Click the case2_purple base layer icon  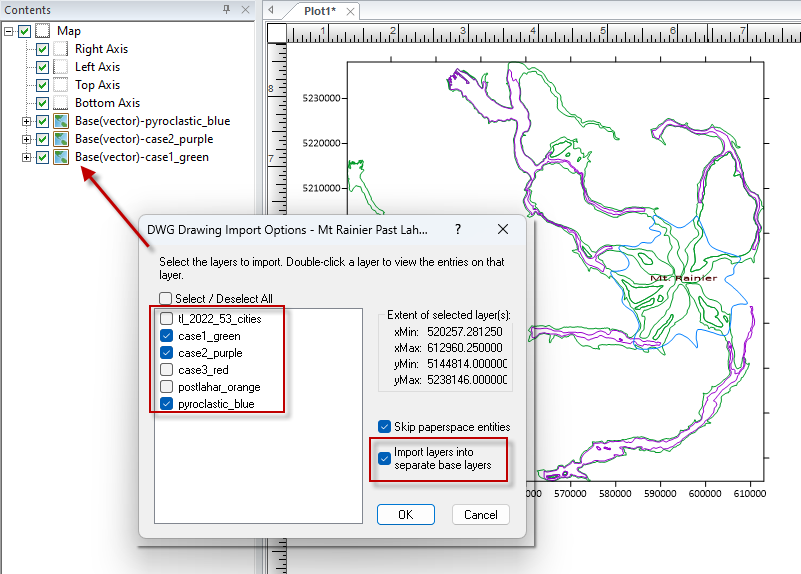(x=61, y=139)
